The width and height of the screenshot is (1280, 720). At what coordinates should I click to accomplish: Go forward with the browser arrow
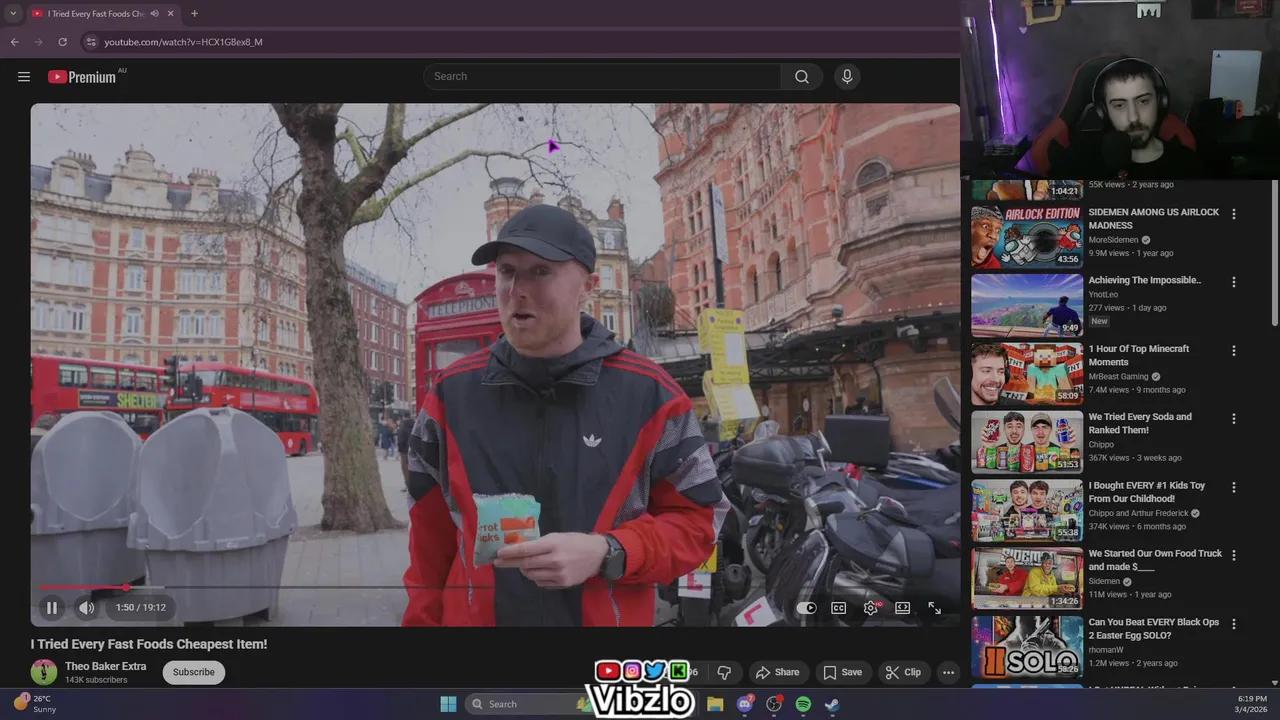pos(38,42)
